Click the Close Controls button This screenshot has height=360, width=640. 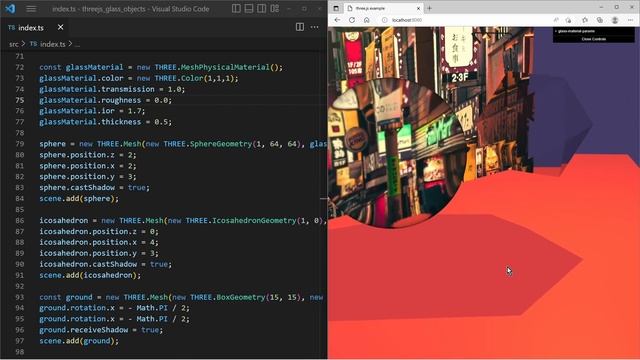[x=593, y=39]
